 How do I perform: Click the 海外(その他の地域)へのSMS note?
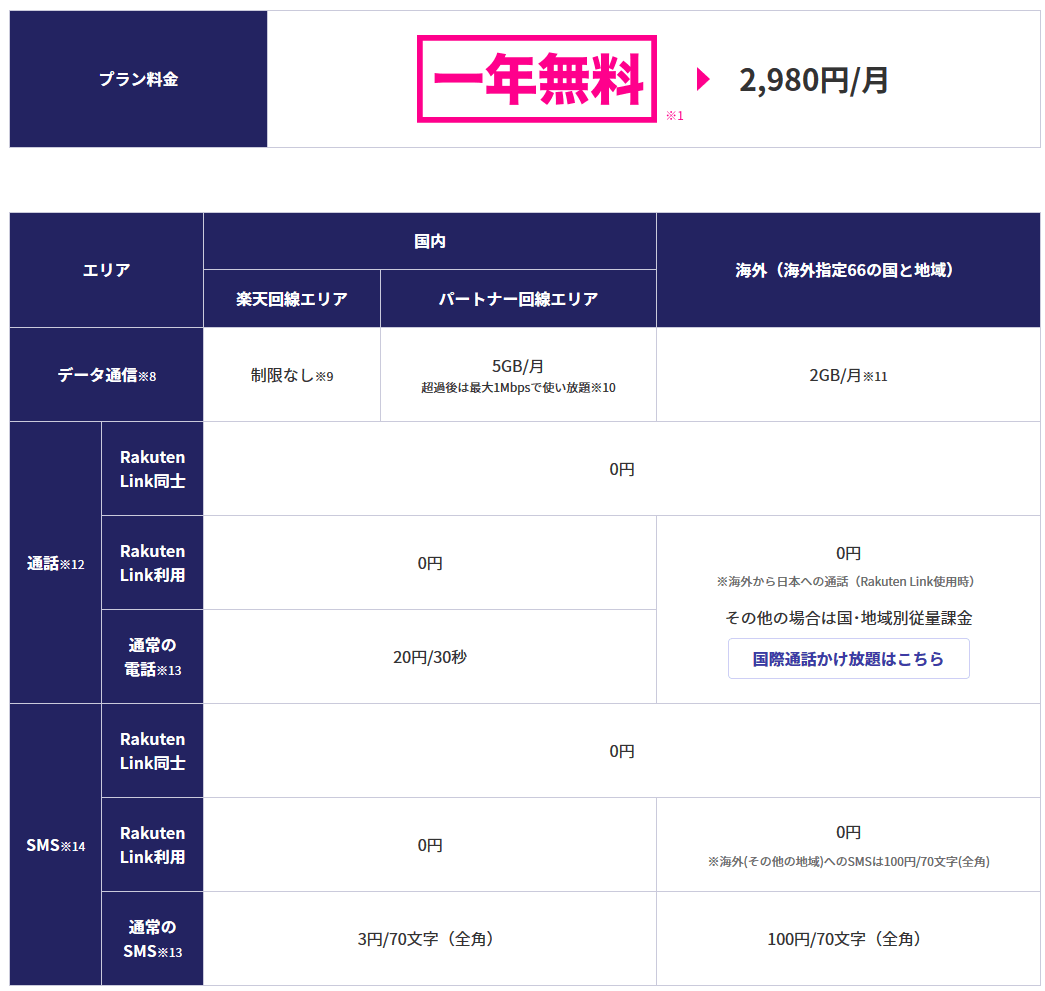[848, 861]
